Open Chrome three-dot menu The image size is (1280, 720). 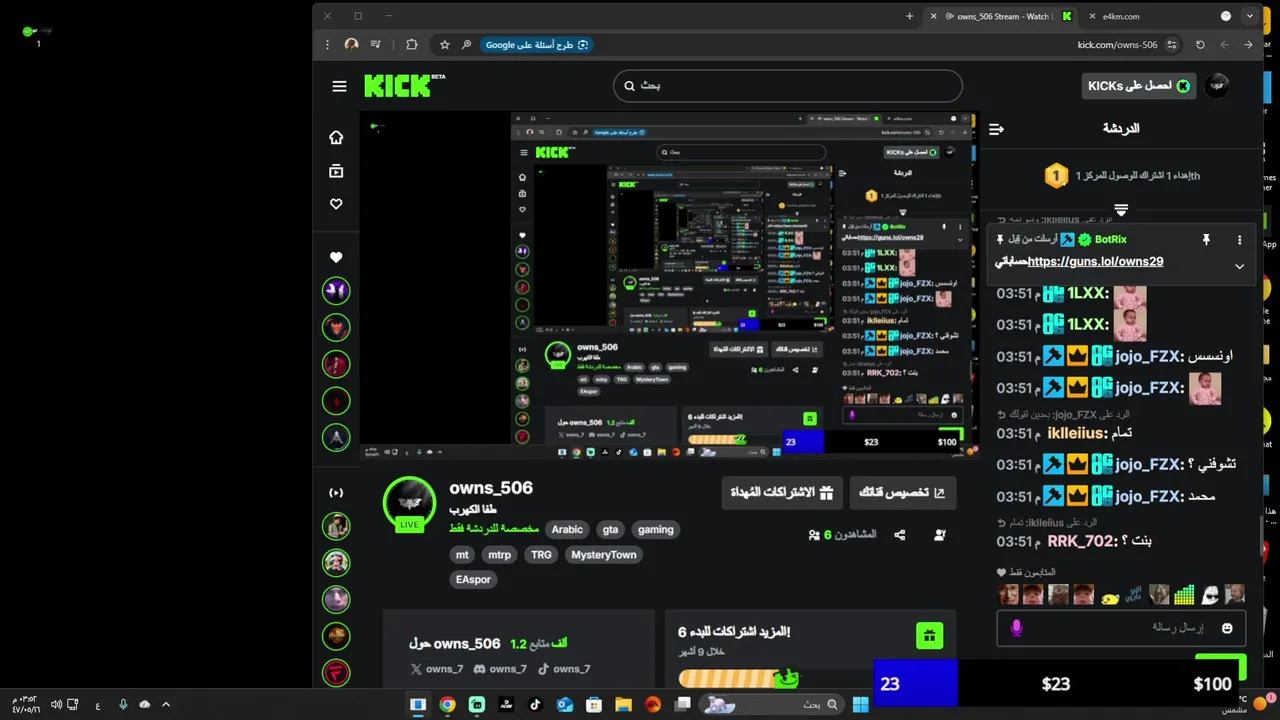pyautogui.click(x=327, y=45)
